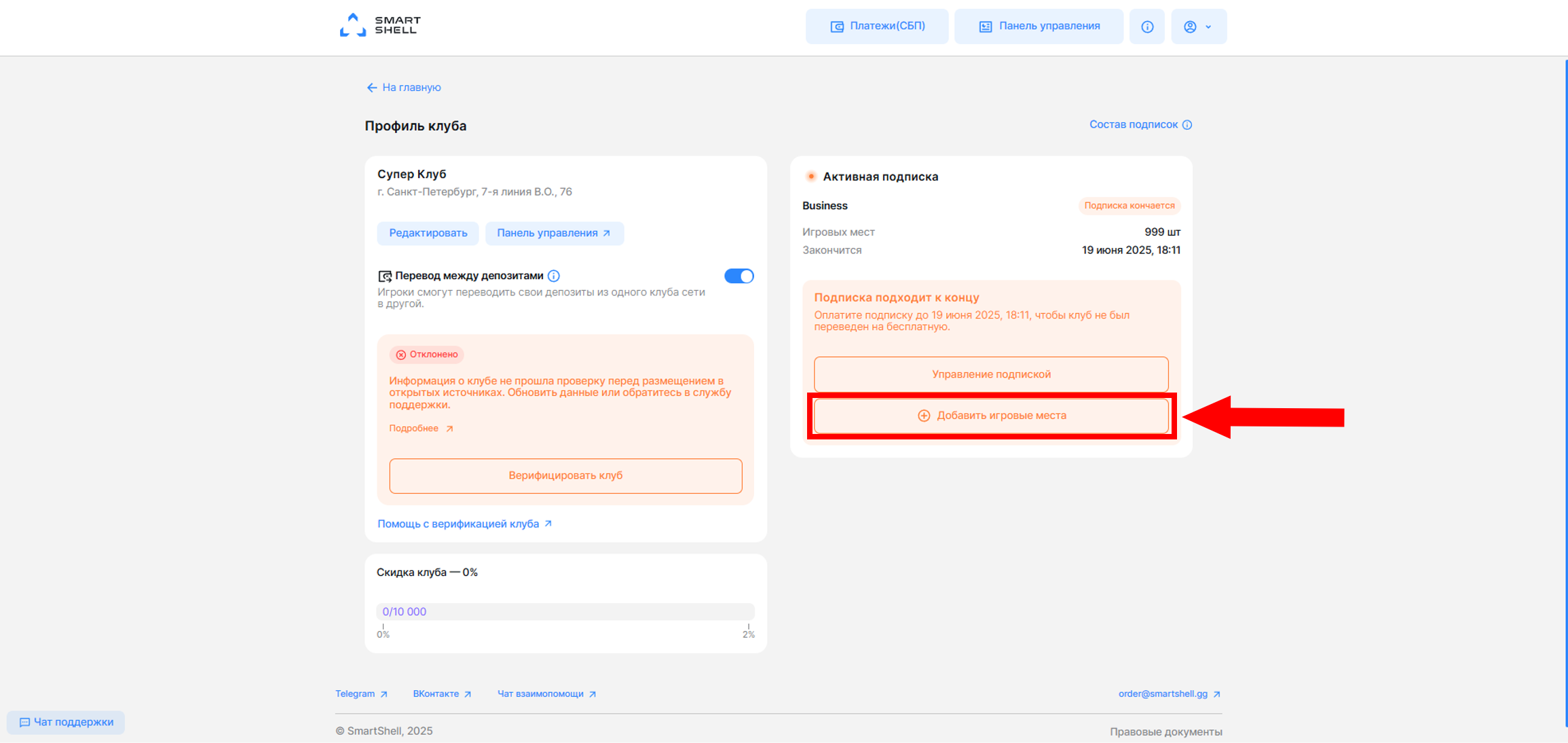Screen dimensions: 1568x743
Task: Click the 999 шт seats value
Action: (1162, 232)
